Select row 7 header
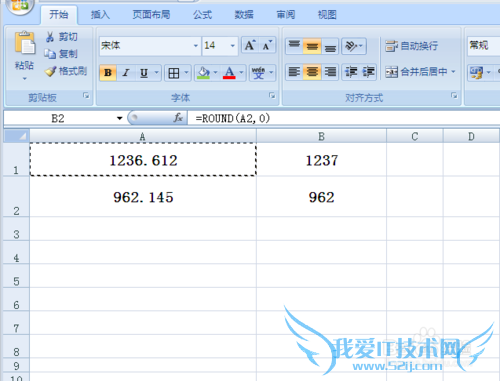 (16, 323)
